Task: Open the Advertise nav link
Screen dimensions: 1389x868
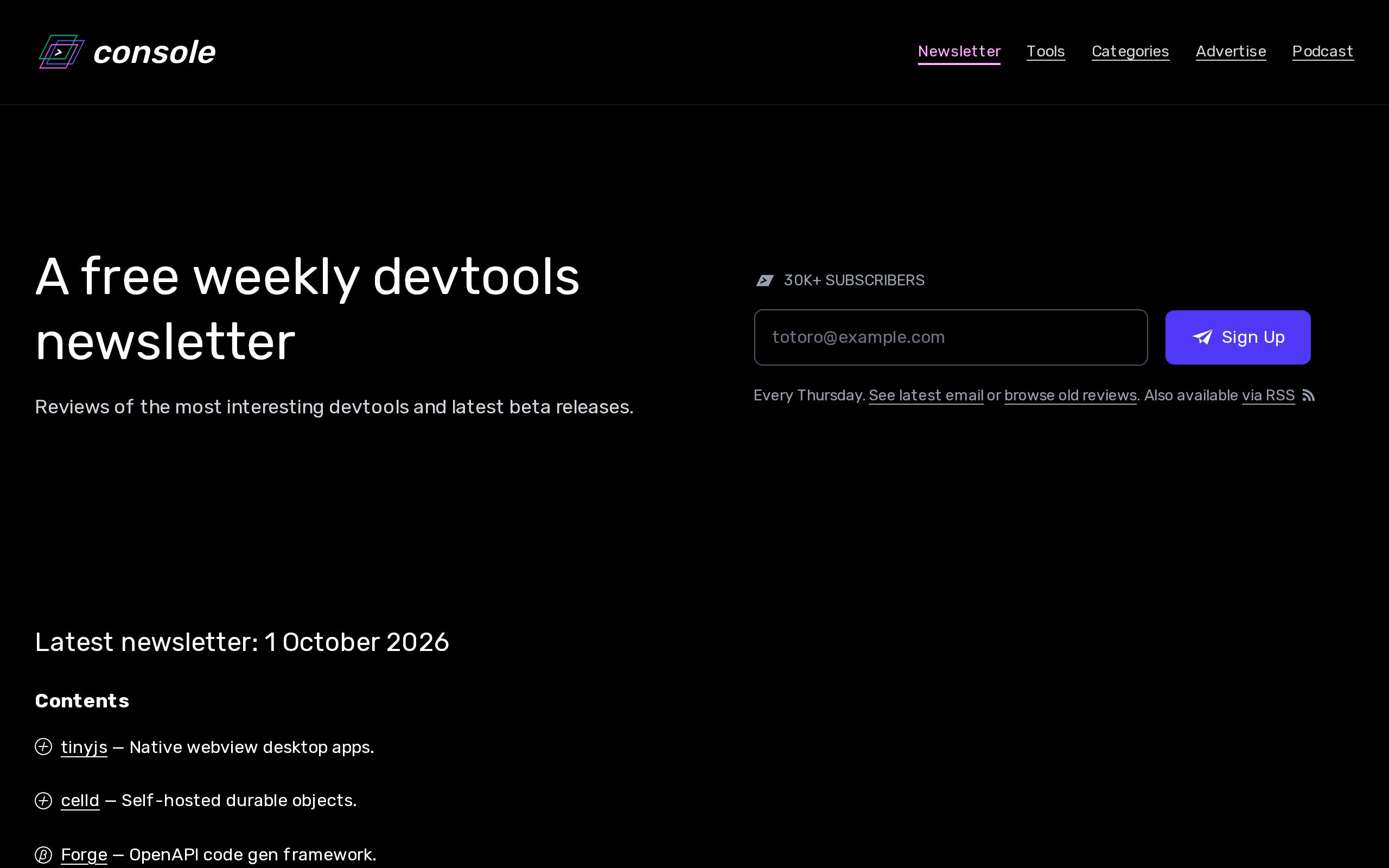Action: coord(1231,52)
